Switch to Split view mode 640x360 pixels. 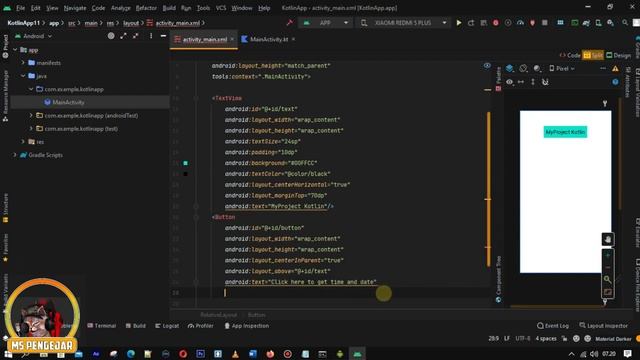click(593, 55)
